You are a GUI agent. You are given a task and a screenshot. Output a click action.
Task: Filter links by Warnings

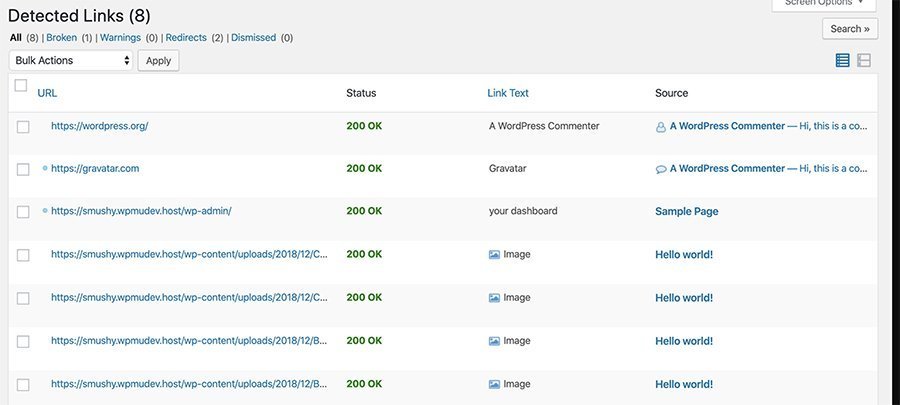[120, 37]
